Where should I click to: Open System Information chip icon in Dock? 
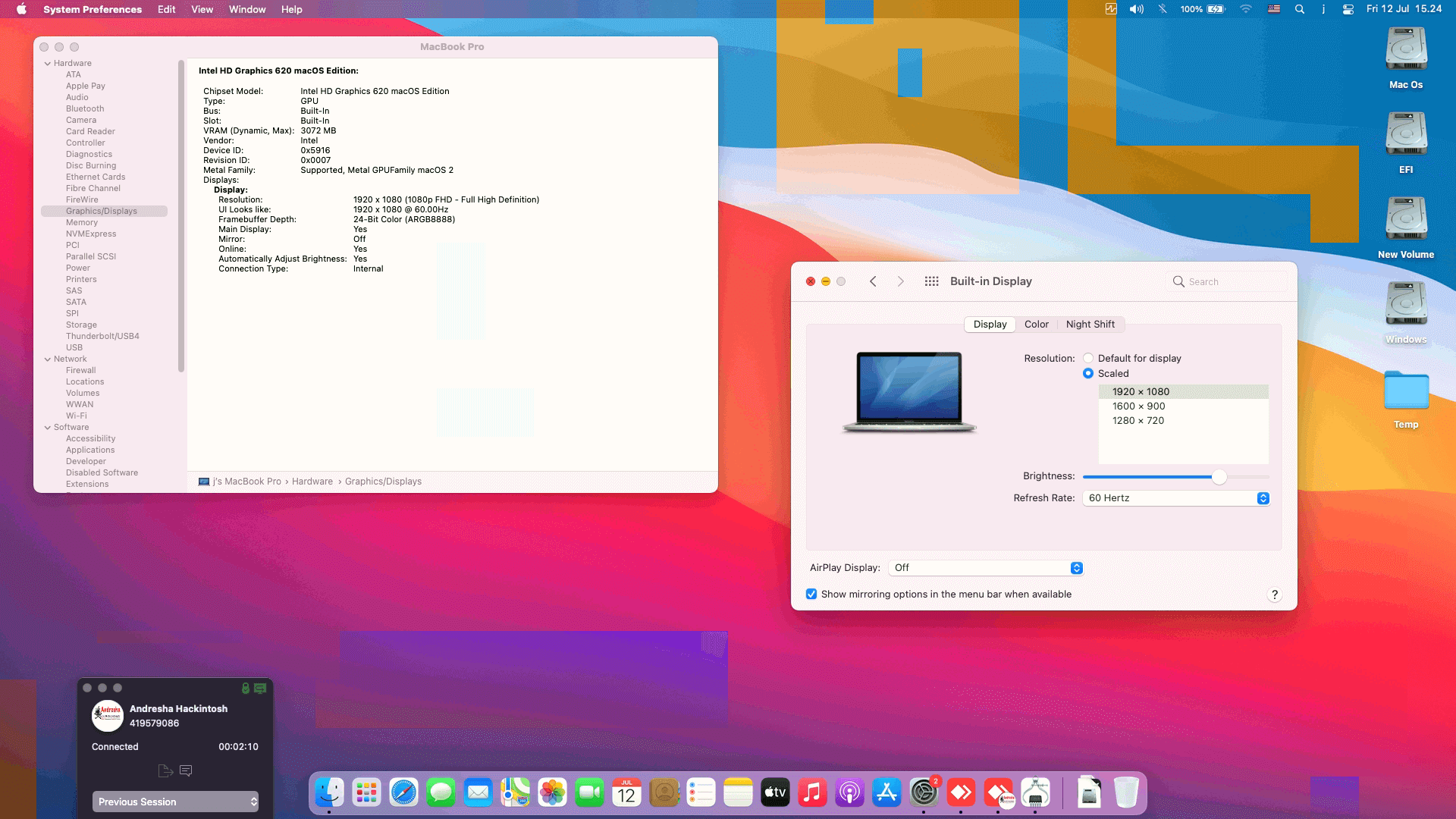[x=1035, y=793]
